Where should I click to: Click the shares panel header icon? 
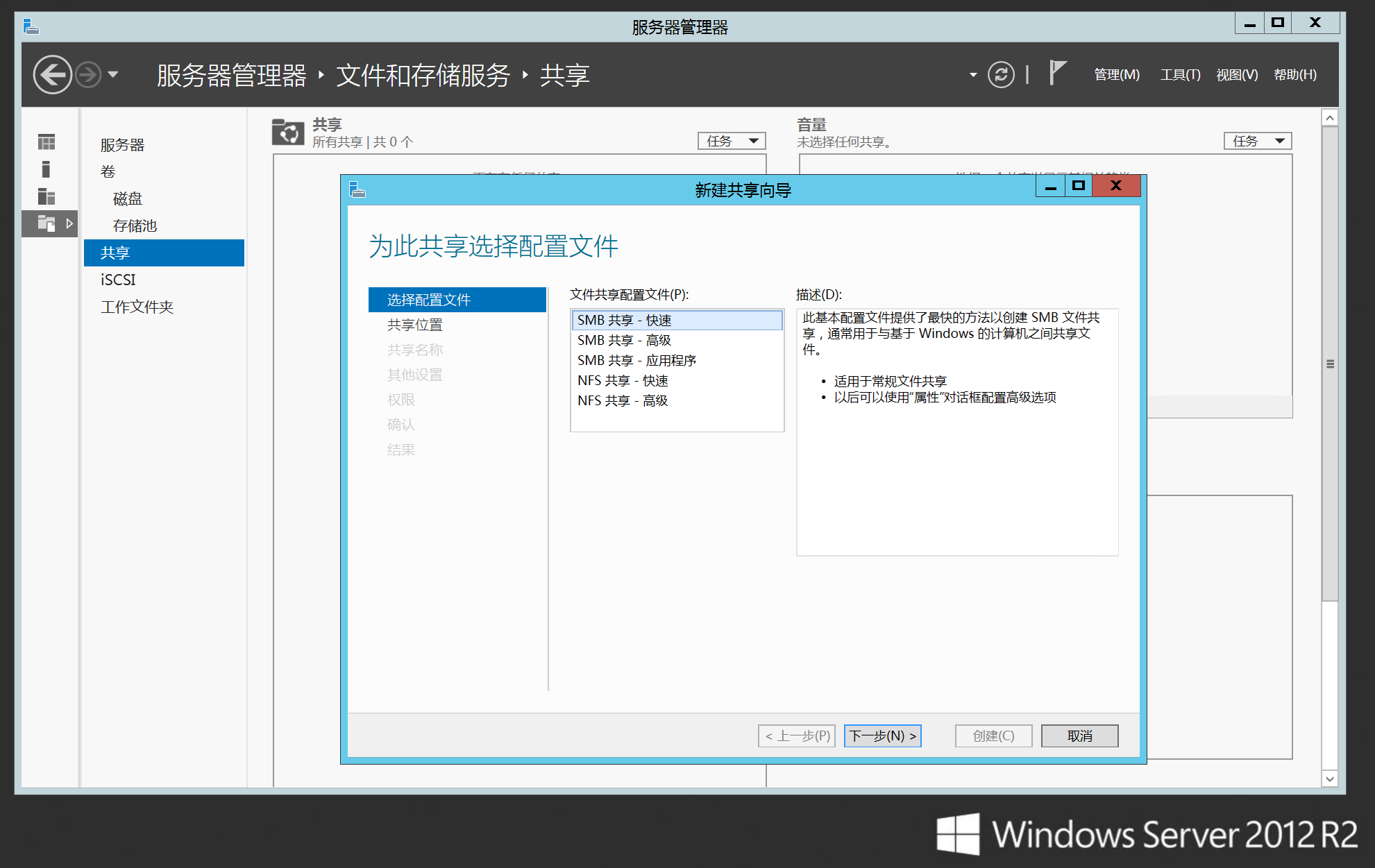coord(287,132)
